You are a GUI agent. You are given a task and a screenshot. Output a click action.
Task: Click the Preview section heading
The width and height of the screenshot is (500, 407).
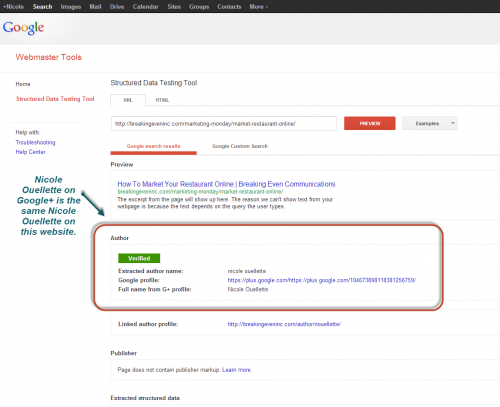point(122,165)
